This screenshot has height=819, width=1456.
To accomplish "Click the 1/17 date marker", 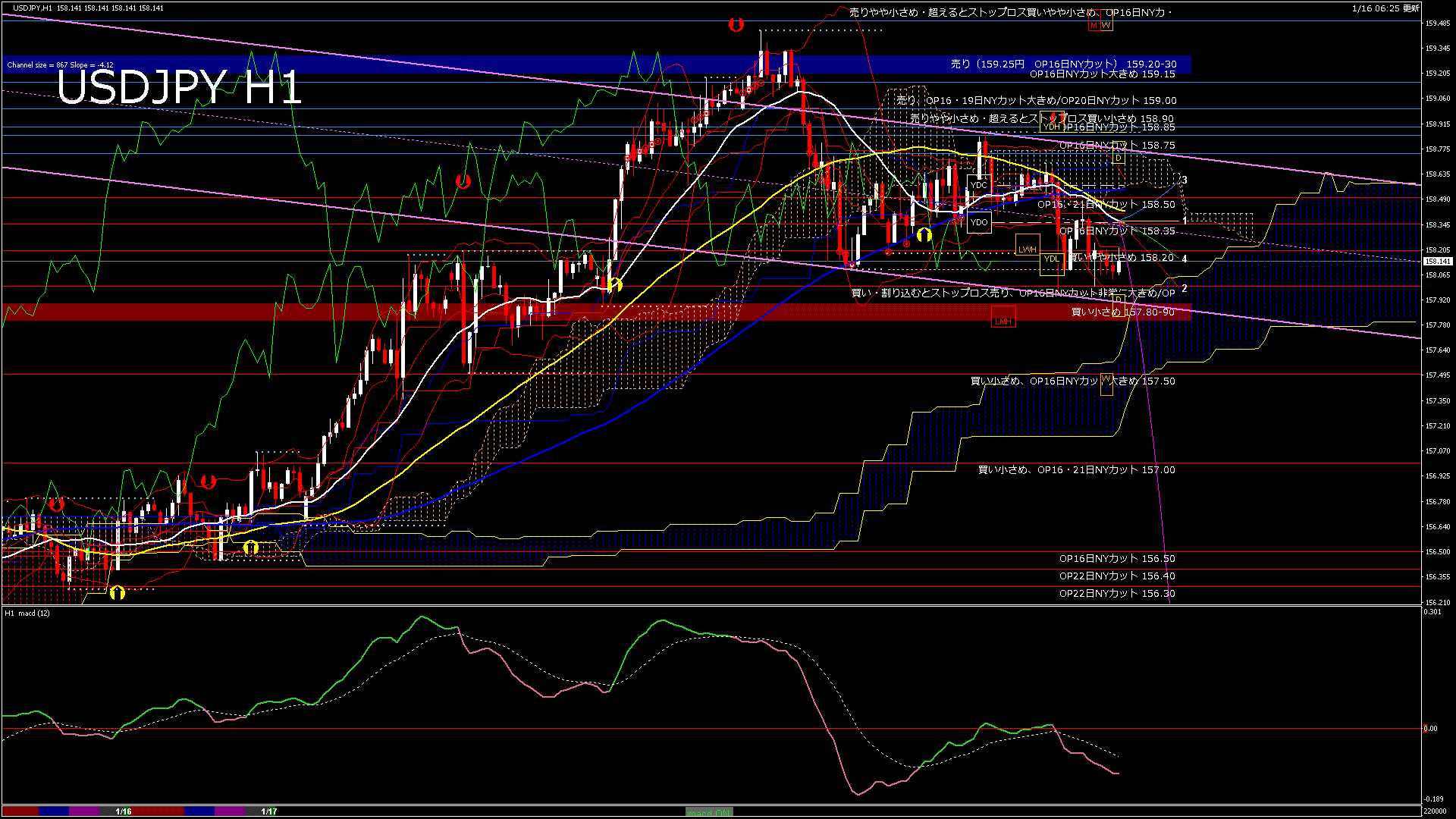I will click(269, 811).
